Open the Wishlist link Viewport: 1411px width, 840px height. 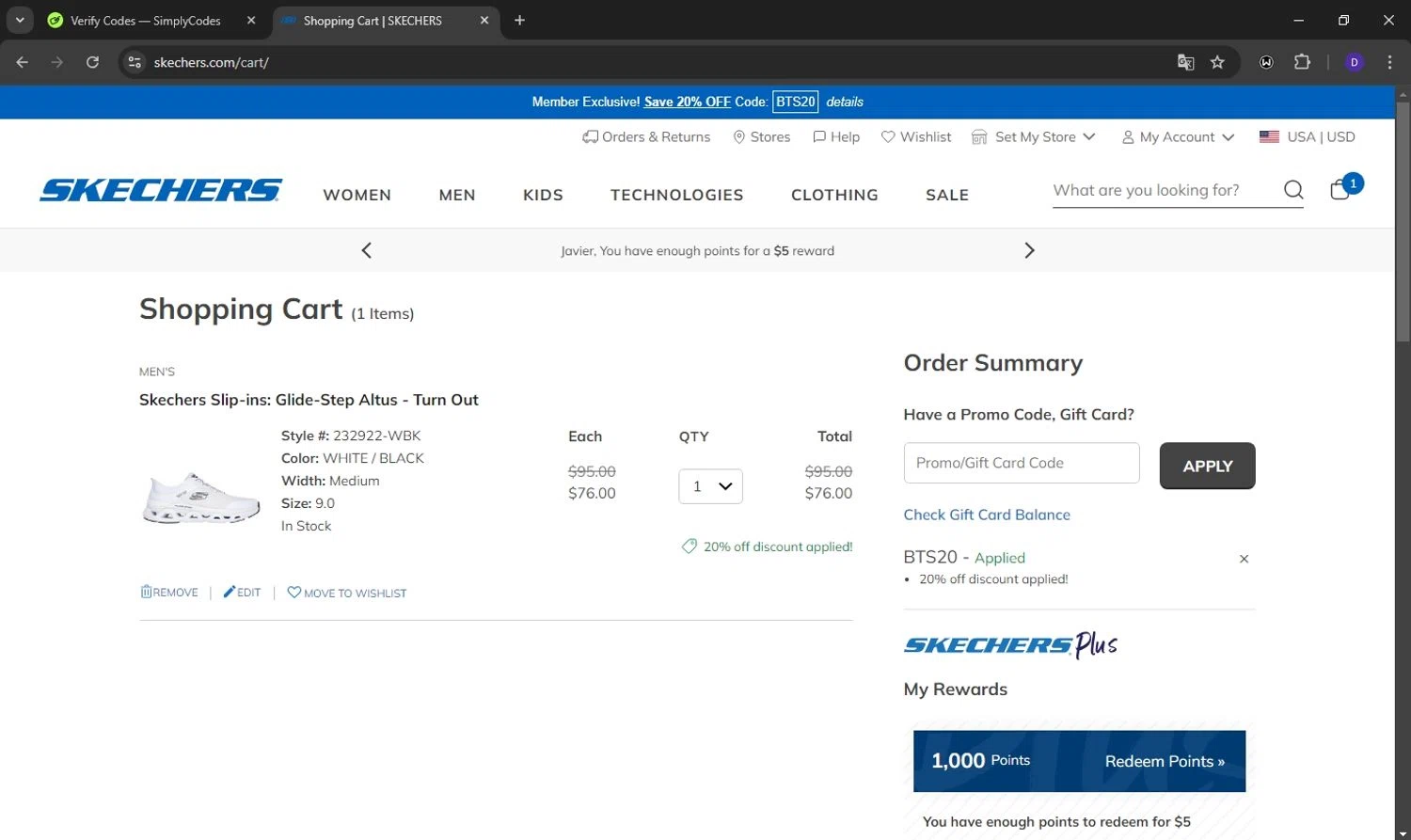[916, 137]
